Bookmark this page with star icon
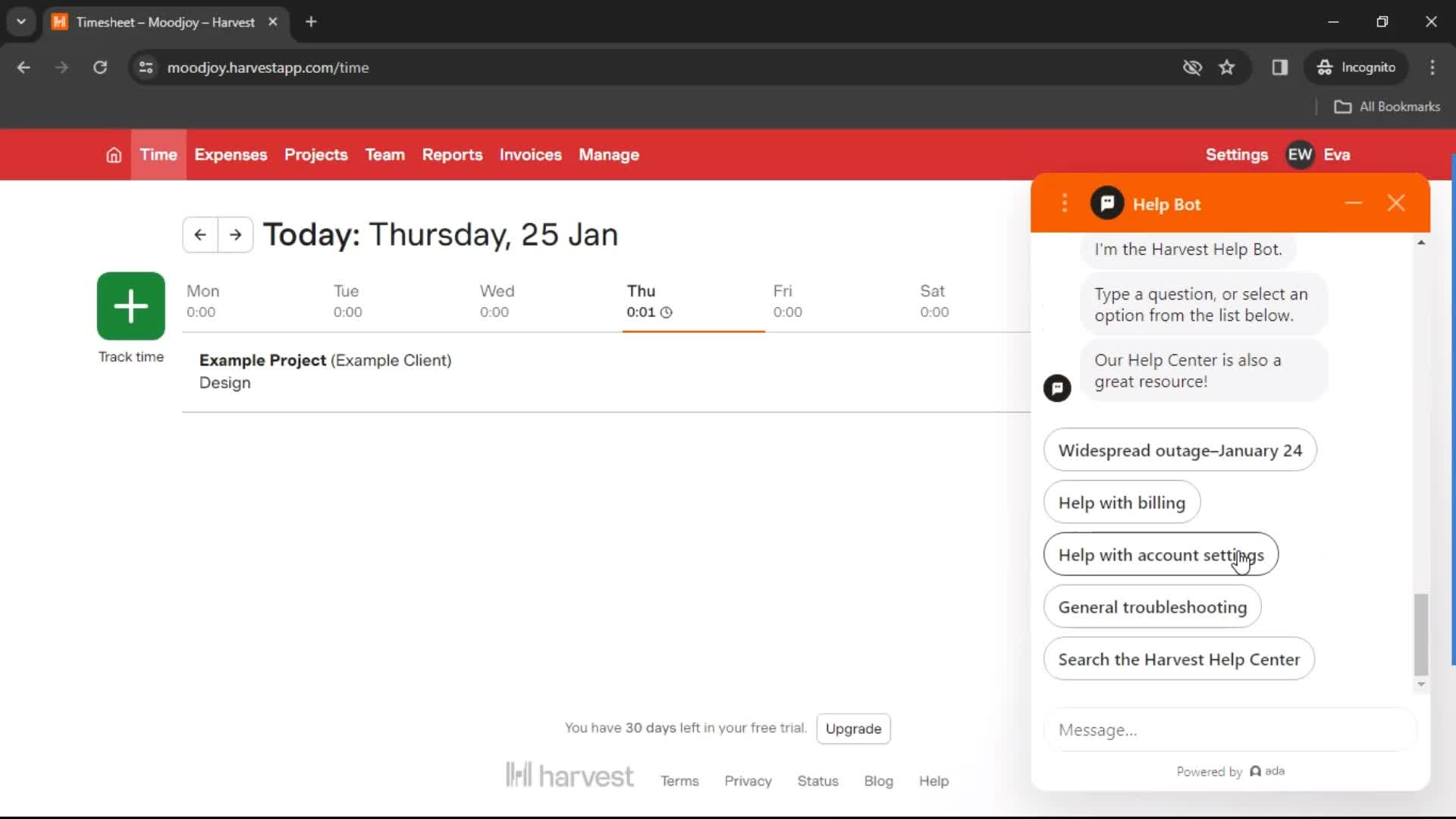Viewport: 1456px width, 819px height. click(x=1227, y=67)
